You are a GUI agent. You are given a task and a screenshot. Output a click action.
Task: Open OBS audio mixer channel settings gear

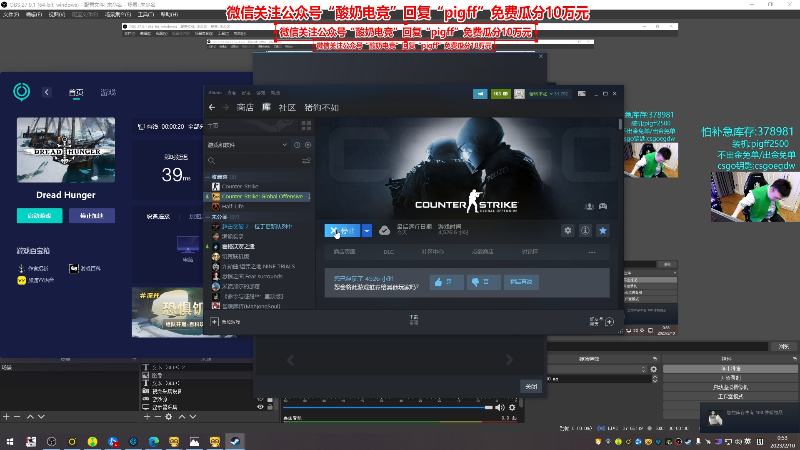[x=512, y=407]
